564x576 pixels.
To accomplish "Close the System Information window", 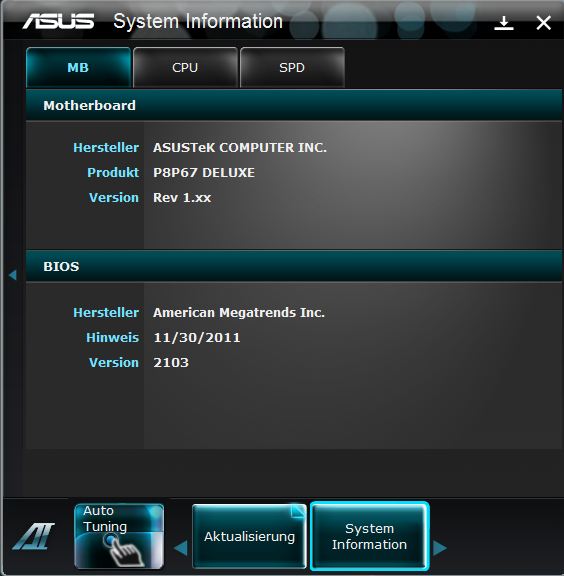I will (543, 23).
